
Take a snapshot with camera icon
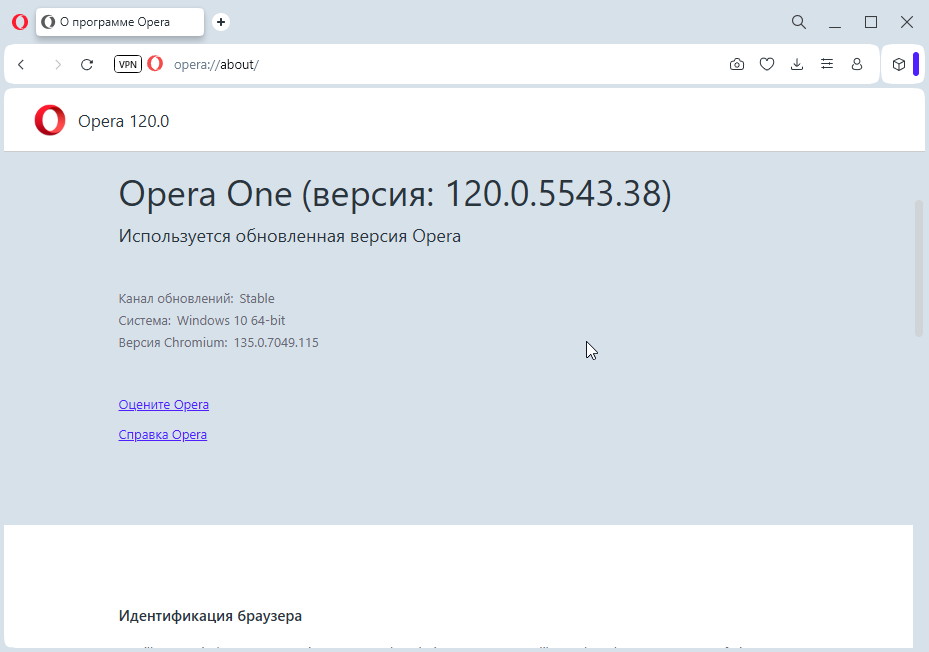(x=736, y=64)
